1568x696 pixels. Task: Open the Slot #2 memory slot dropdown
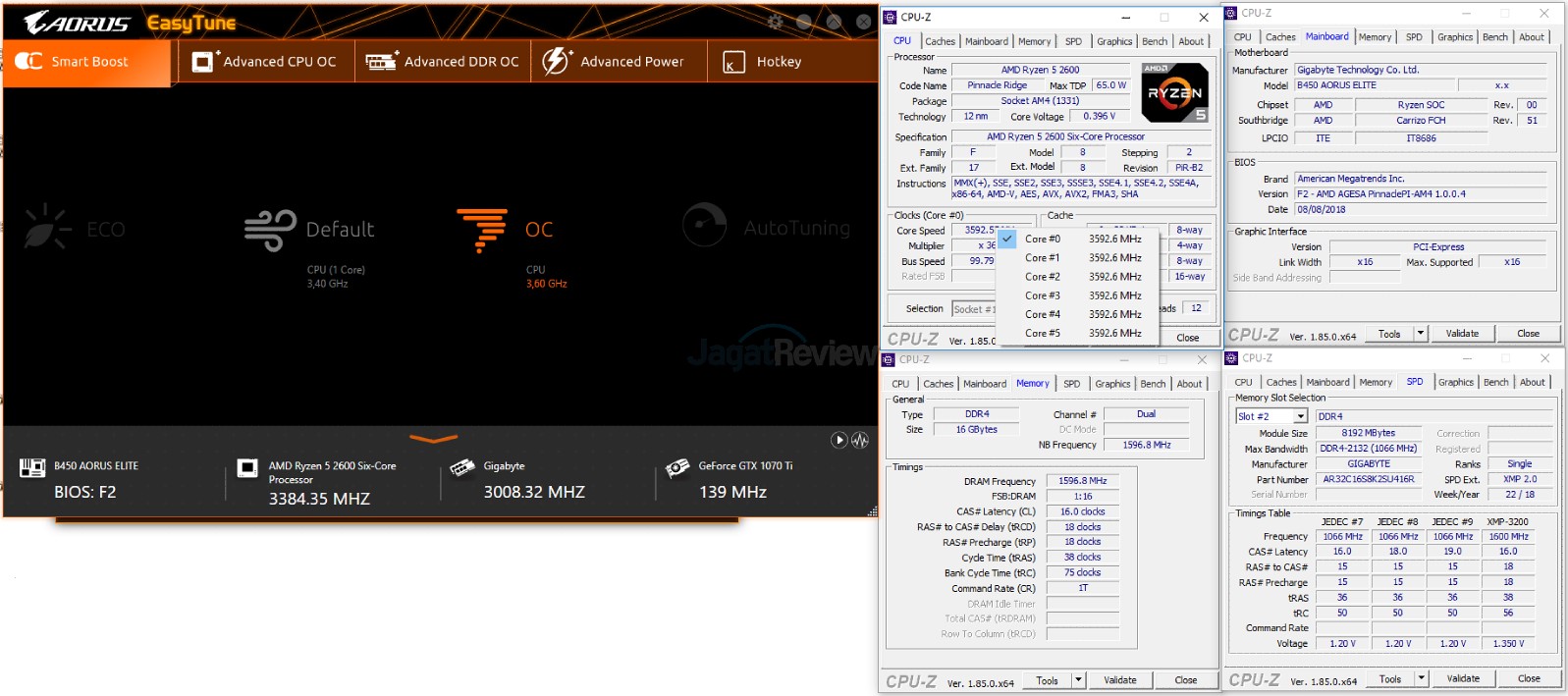tap(1300, 416)
